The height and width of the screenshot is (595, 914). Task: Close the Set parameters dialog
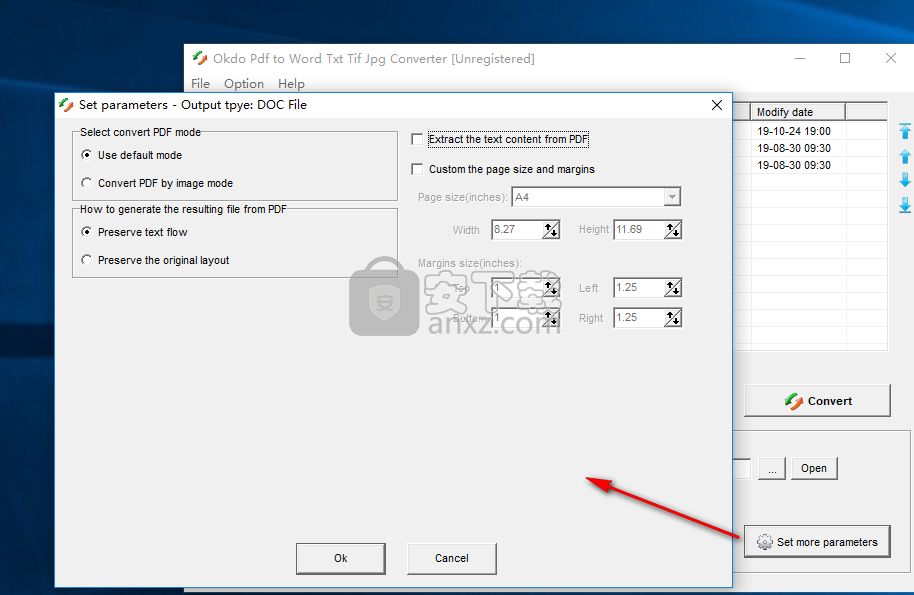point(717,105)
